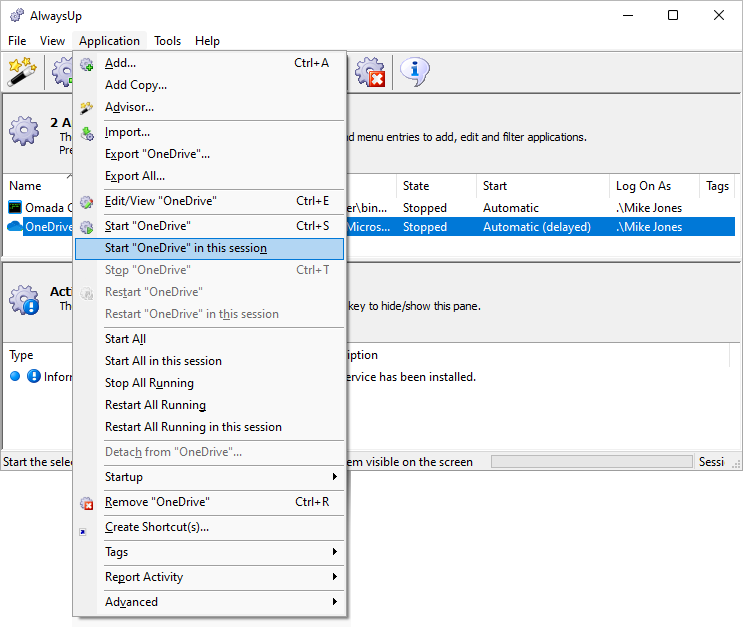The height and width of the screenshot is (627, 743).
Task: Click the Import gear icon in the menu
Action: coord(87,133)
